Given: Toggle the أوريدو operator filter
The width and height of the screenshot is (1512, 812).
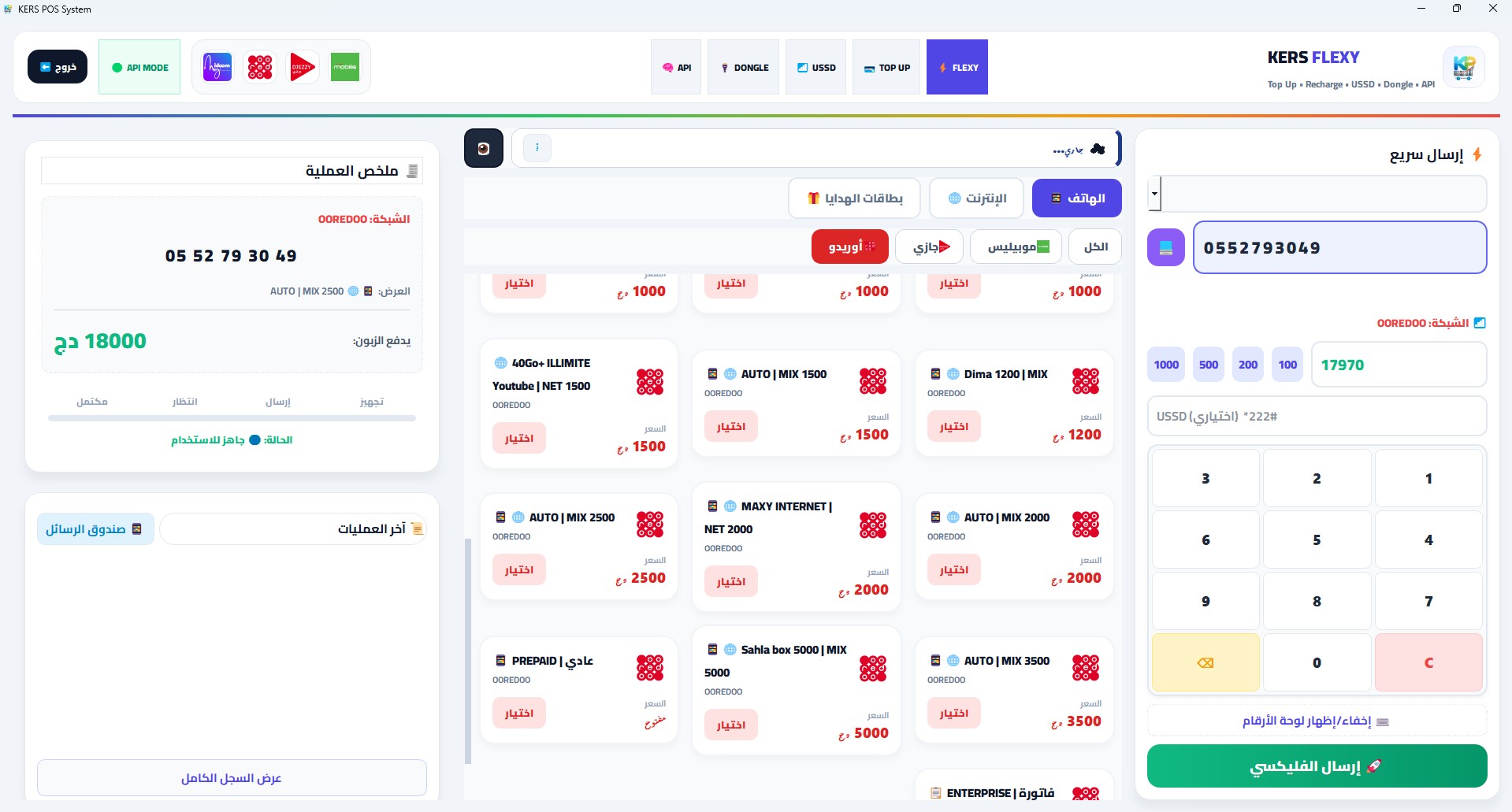Looking at the screenshot, I should 849,246.
